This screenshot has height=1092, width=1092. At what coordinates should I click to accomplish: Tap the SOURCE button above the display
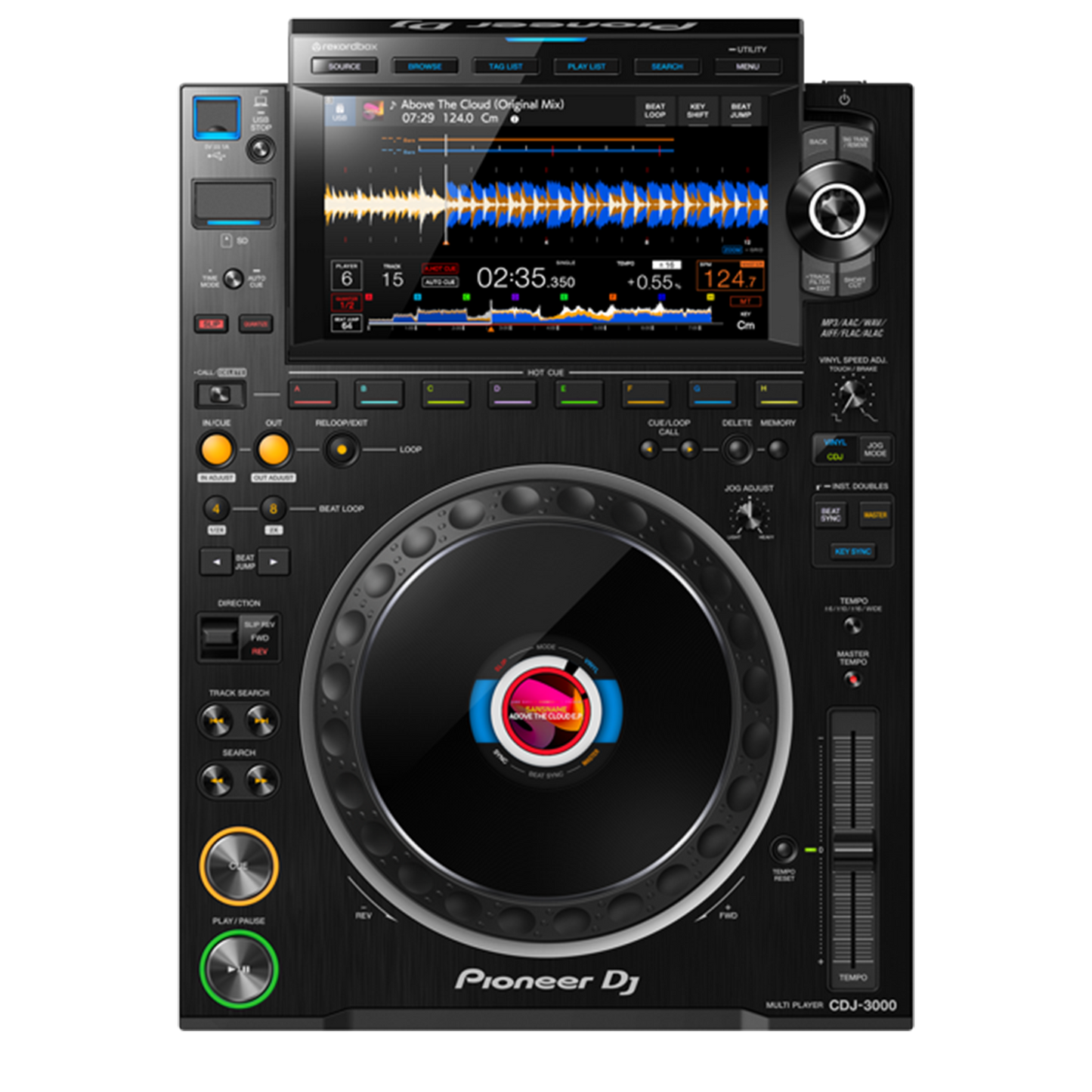click(x=344, y=67)
